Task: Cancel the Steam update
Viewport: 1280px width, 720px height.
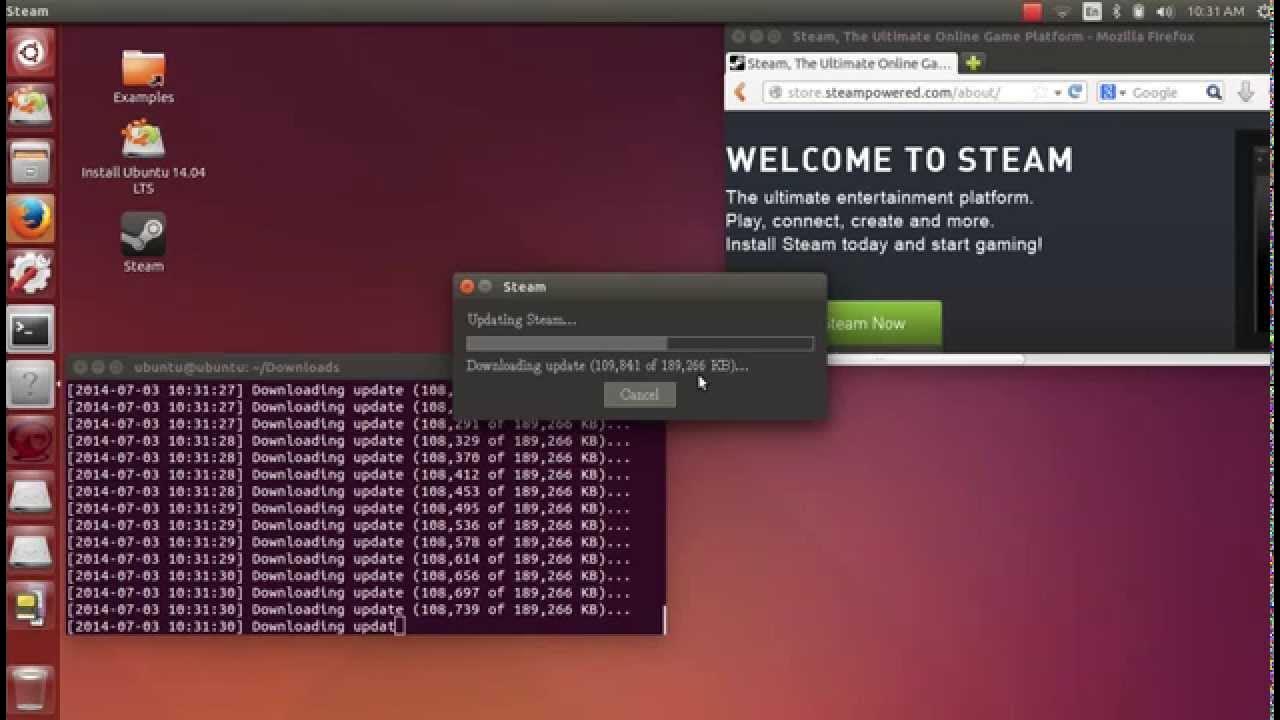Action: [x=639, y=394]
